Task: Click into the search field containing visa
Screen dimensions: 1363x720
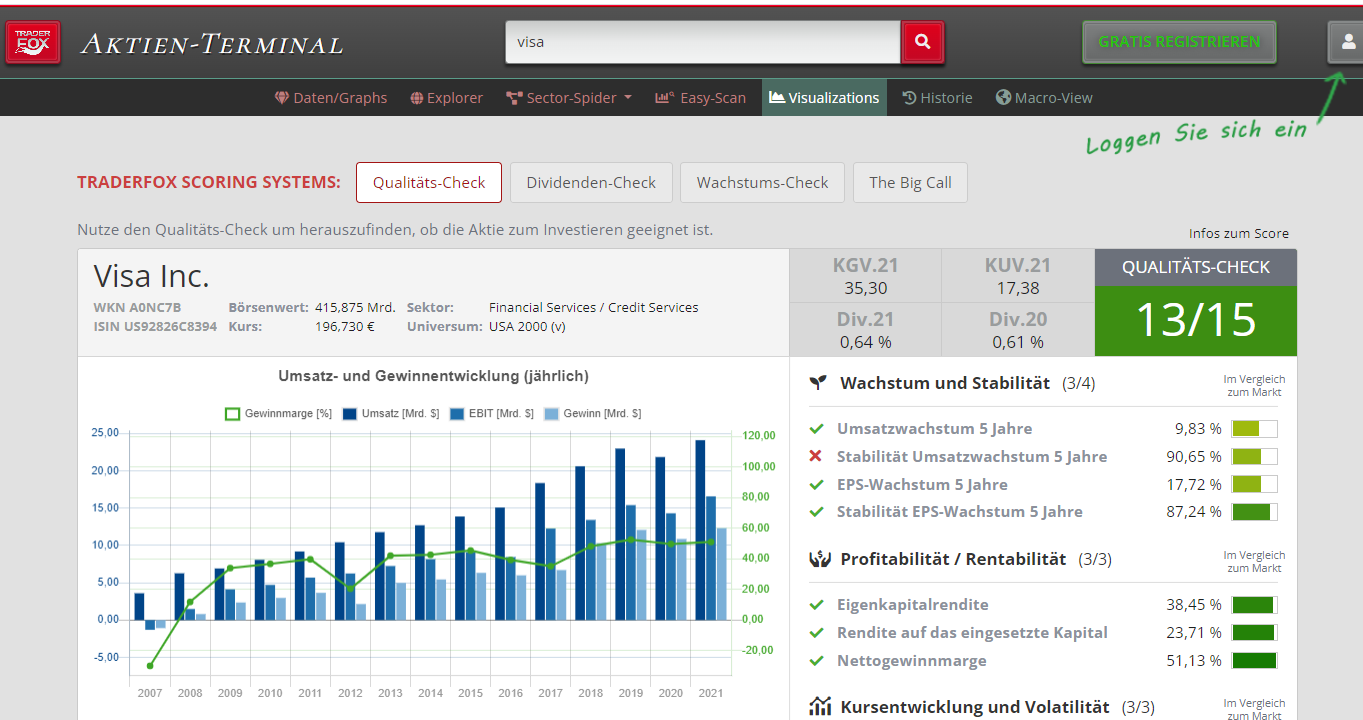Action: (702, 42)
